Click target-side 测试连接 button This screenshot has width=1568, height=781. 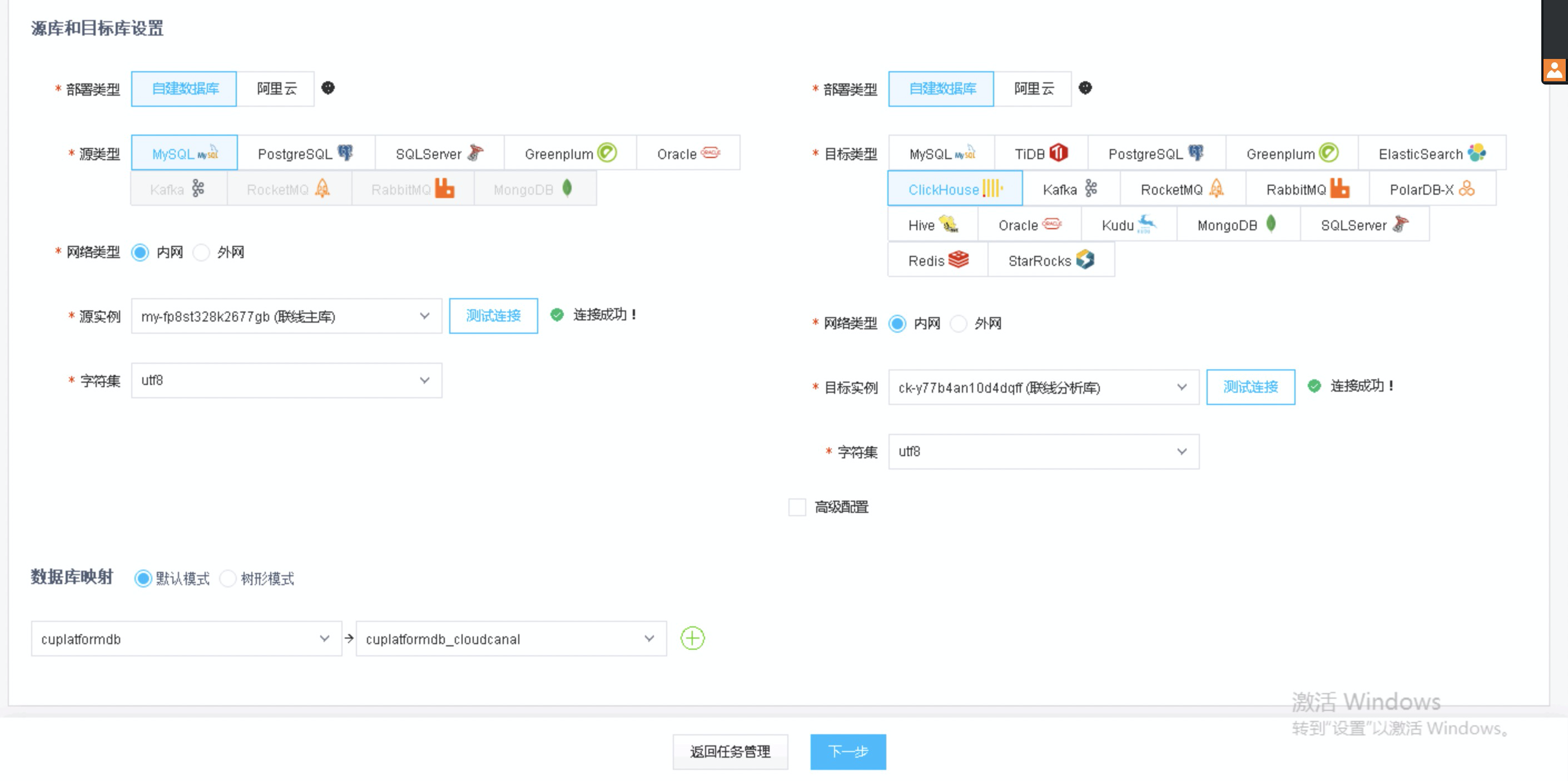(x=1251, y=387)
